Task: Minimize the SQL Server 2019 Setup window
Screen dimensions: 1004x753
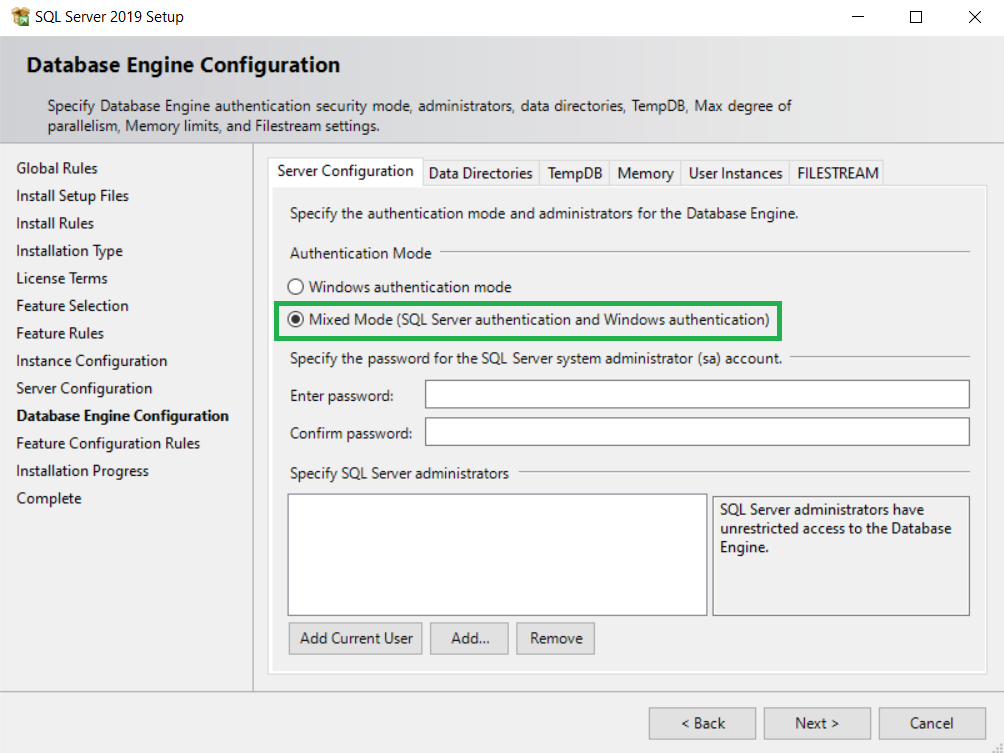Action: coord(858,17)
